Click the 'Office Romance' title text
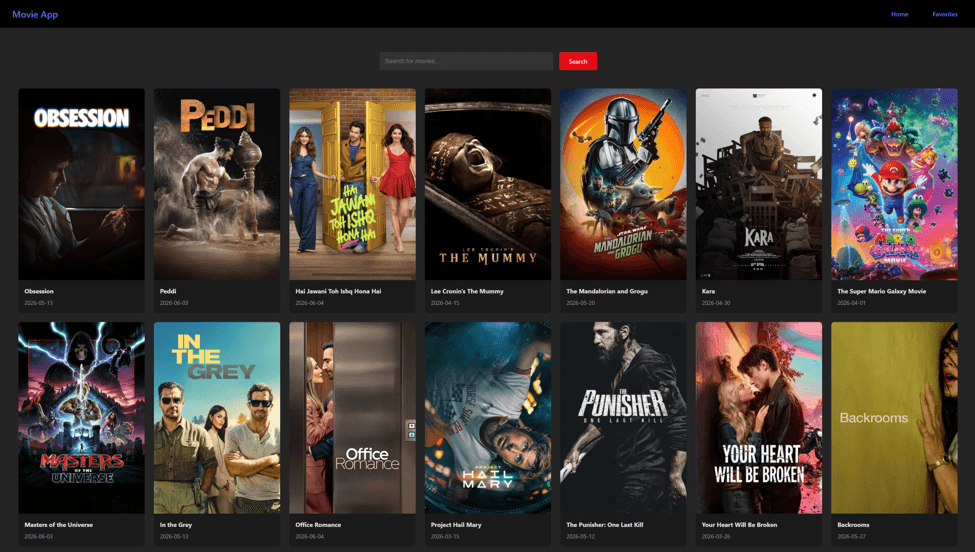 pyautogui.click(x=318, y=525)
